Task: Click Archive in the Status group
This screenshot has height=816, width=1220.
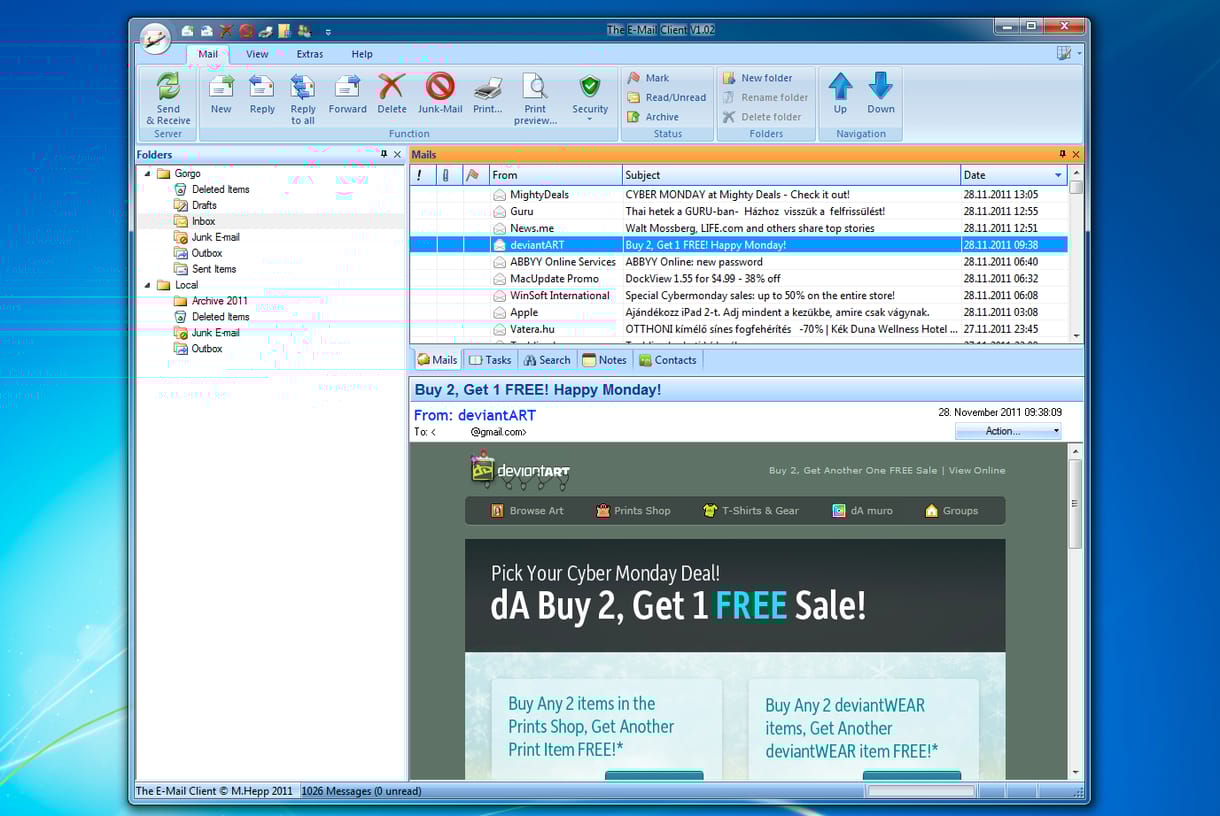Action: pyautogui.click(x=653, y=117)
